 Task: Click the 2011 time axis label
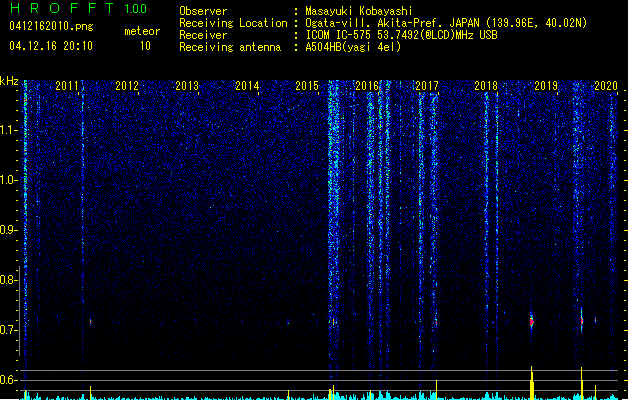[x=67, y=86]
